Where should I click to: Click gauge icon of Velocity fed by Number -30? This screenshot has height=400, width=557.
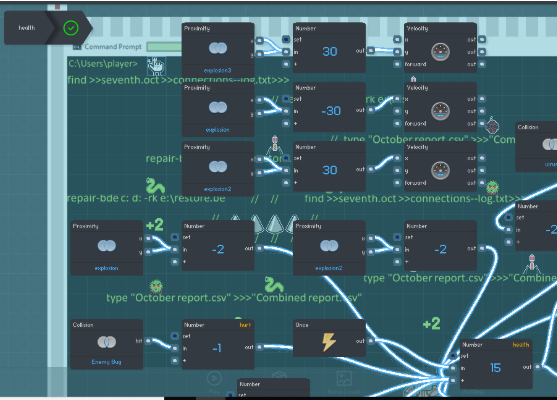click(440, 111)
